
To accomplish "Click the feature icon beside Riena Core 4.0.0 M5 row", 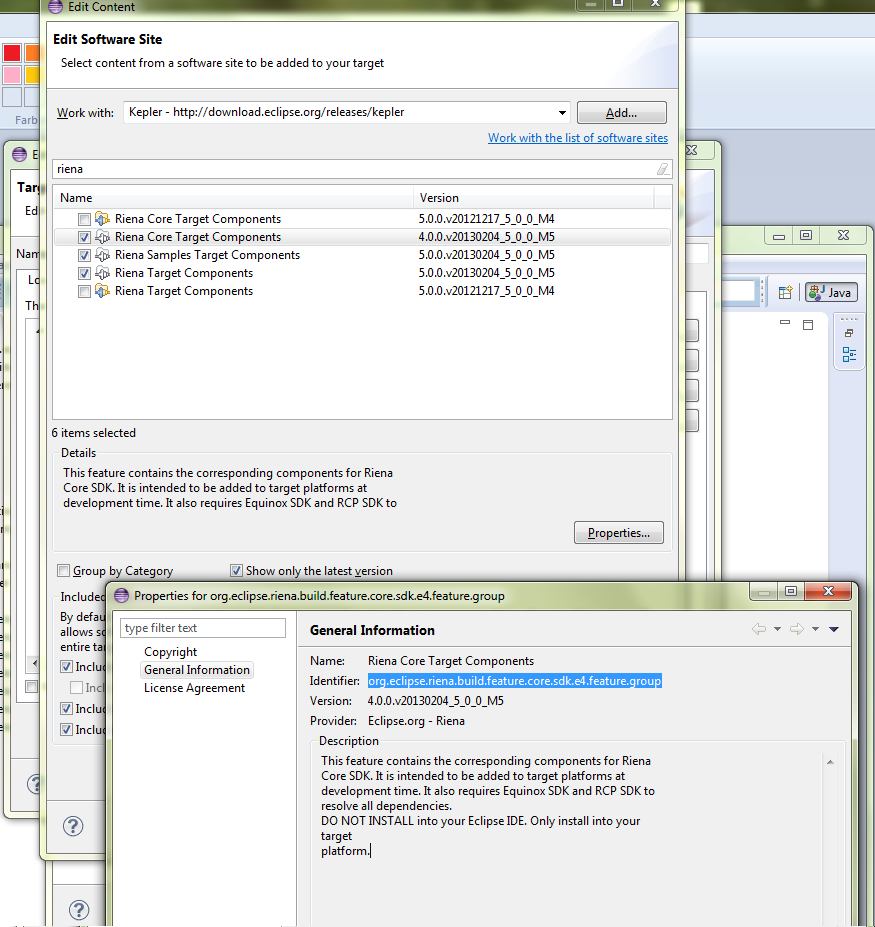I will [102, 237].
